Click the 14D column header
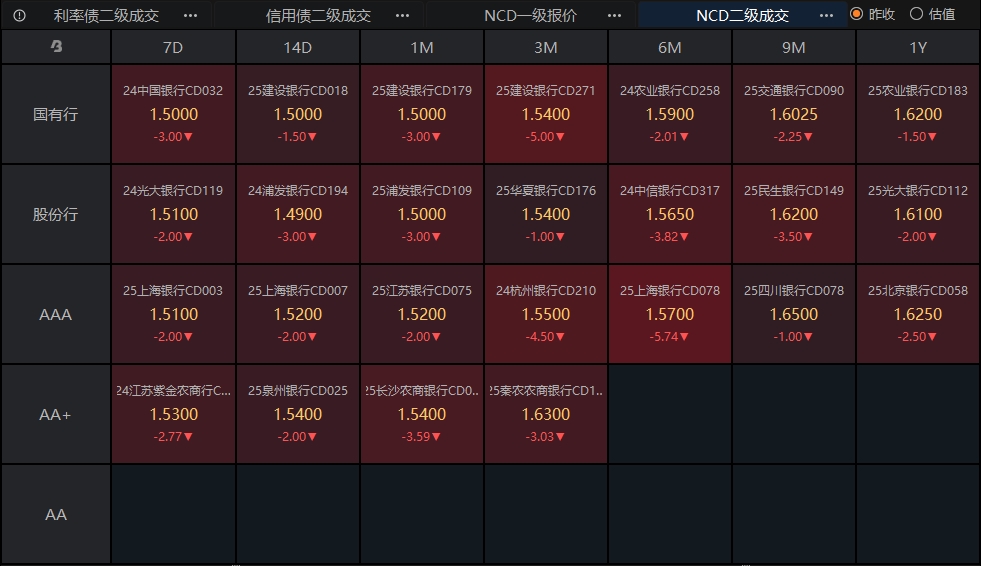The image size is (981, 566). (298, 48)
